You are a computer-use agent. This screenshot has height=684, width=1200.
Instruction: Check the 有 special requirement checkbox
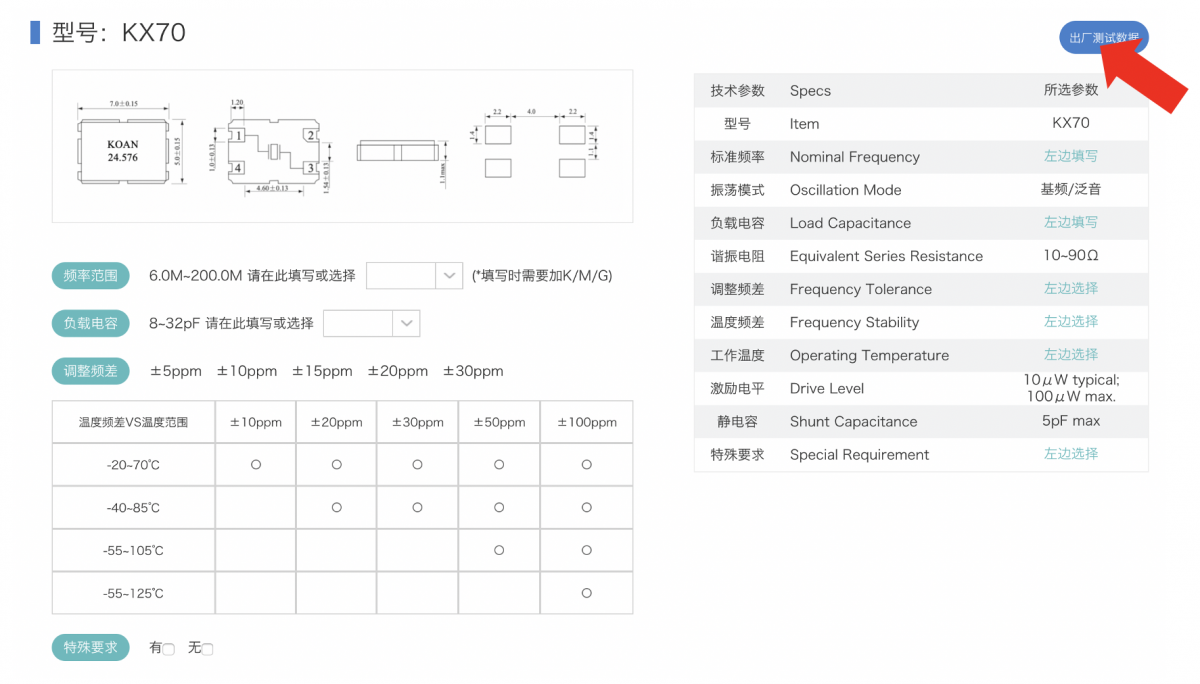168,649
